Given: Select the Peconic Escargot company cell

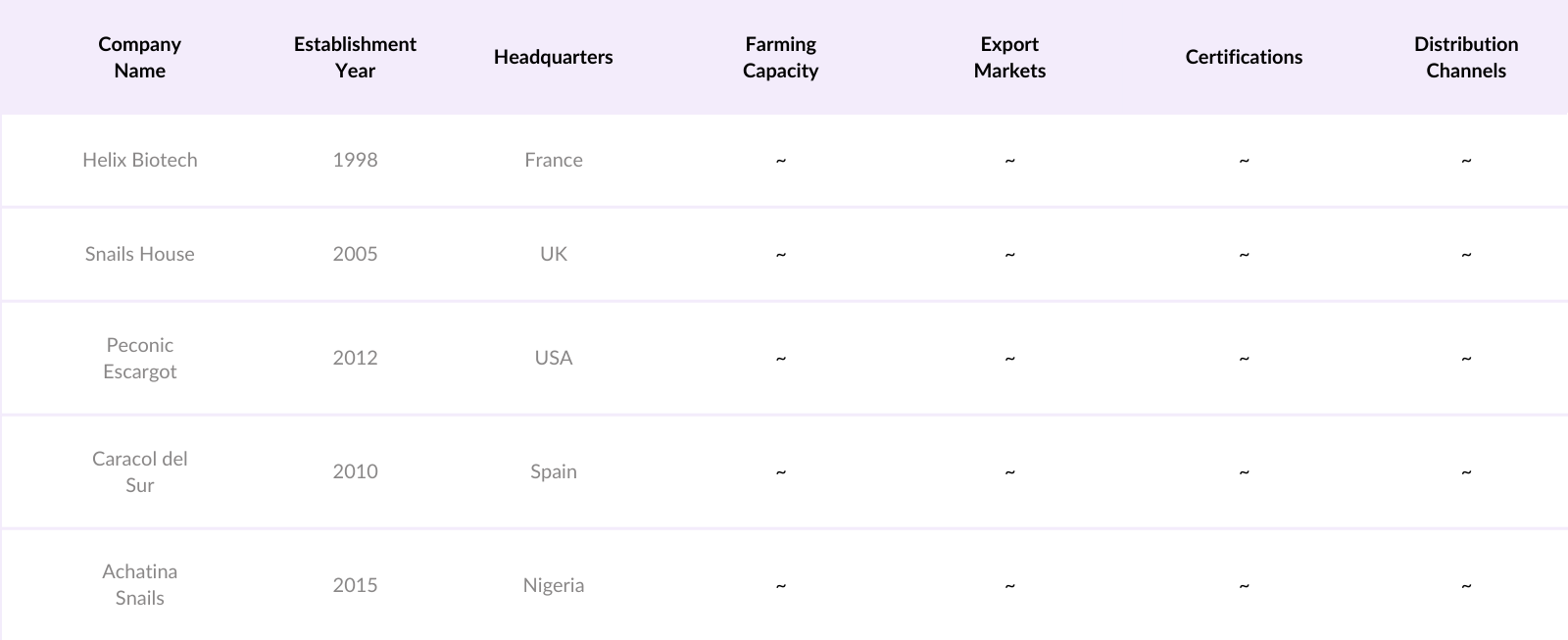Looking at the screenshot, I should [140, 358].
